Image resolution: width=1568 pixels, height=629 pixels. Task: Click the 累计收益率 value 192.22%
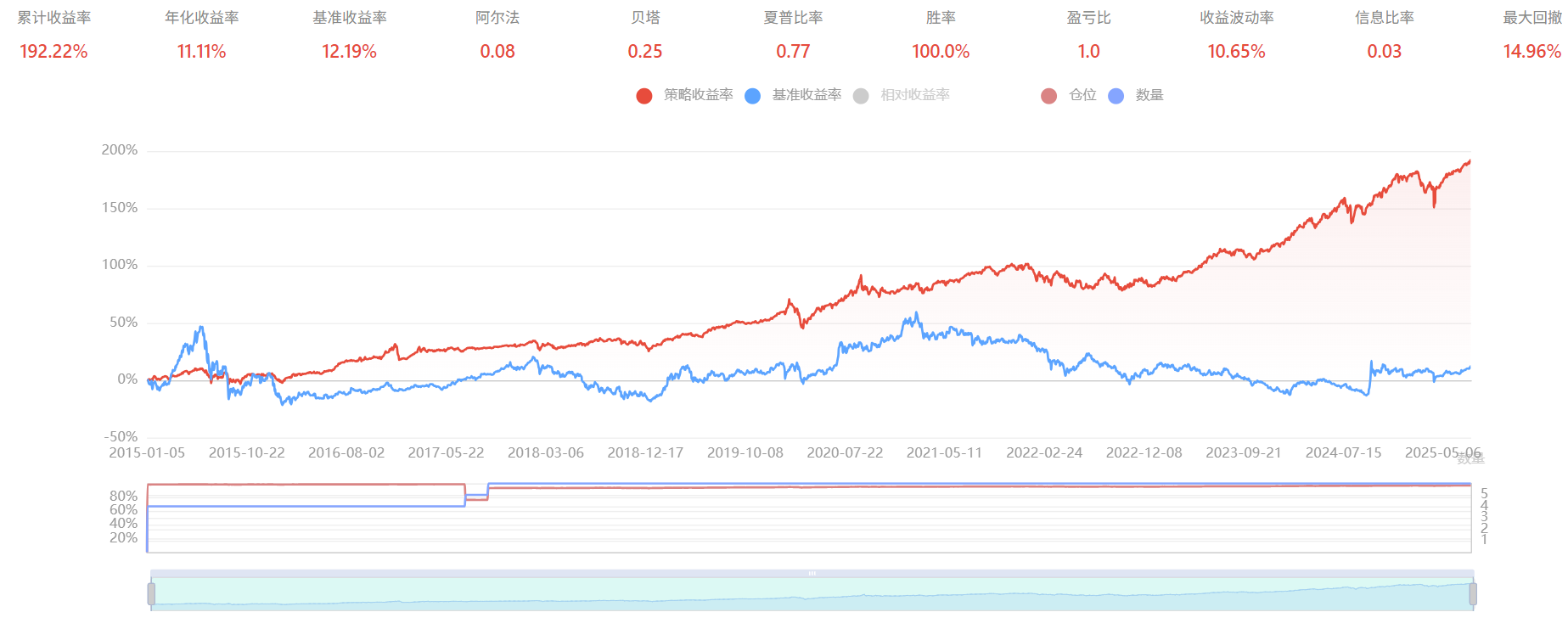(53, 52)
